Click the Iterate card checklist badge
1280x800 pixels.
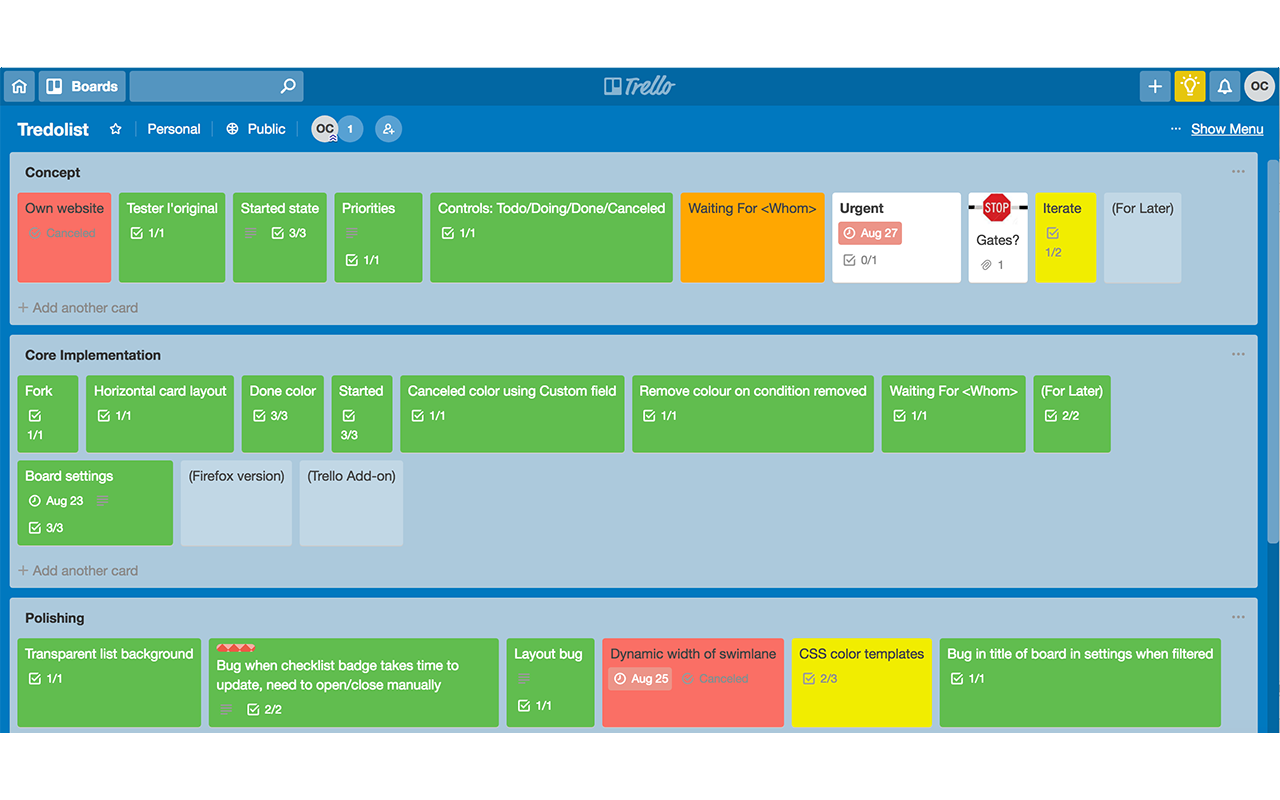pos(1053,242)
